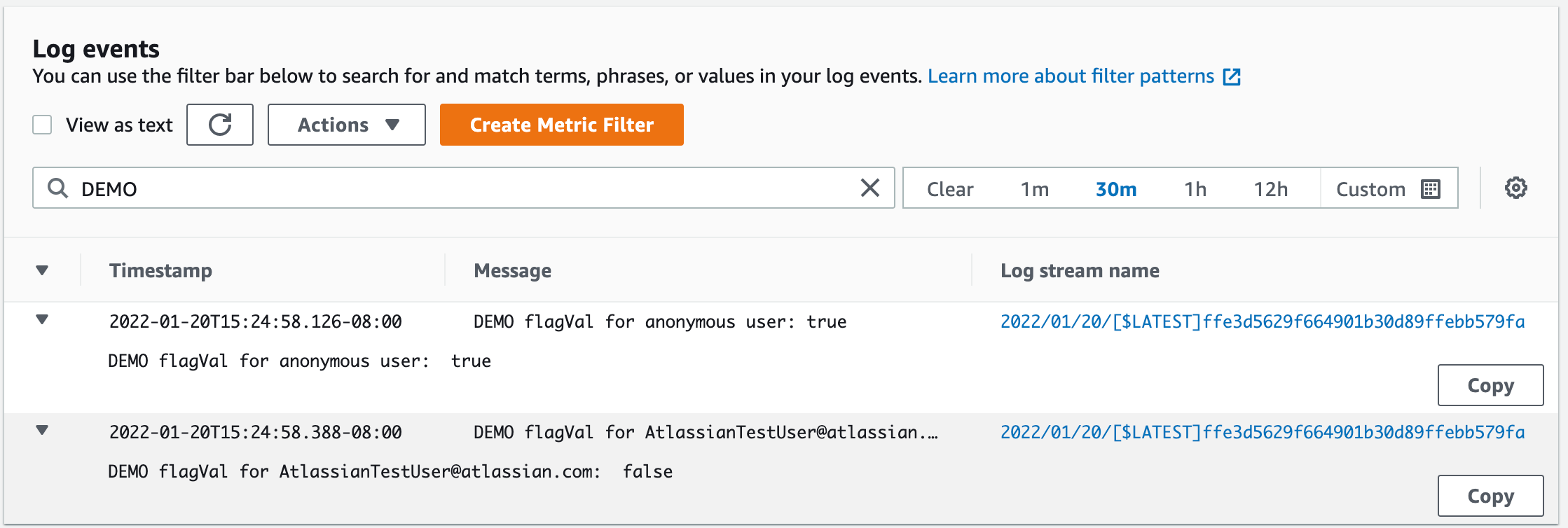Click the refresh log events icon
Viewport: 1568px width, 528px height.
coord(219,124)
